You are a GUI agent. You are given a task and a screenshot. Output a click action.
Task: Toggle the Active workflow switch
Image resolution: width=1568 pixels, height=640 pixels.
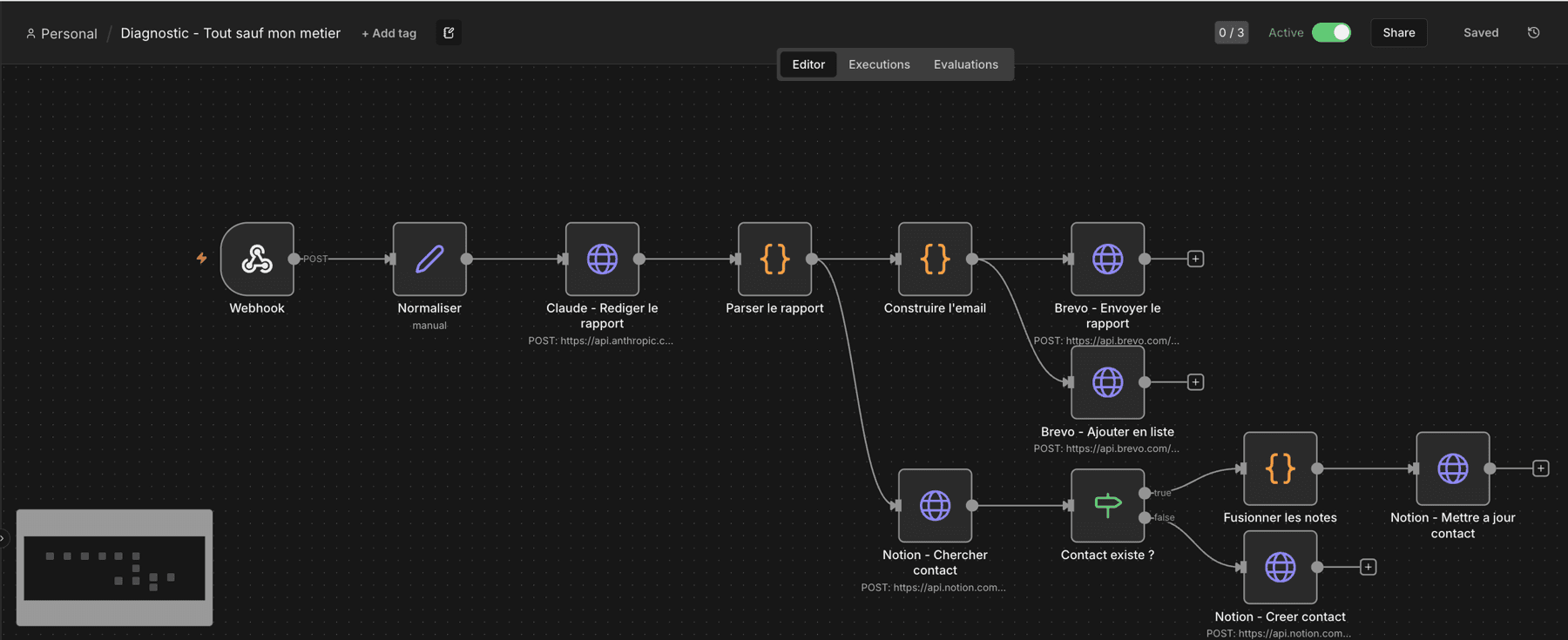pyautogui.click(x=1331, y=32)
